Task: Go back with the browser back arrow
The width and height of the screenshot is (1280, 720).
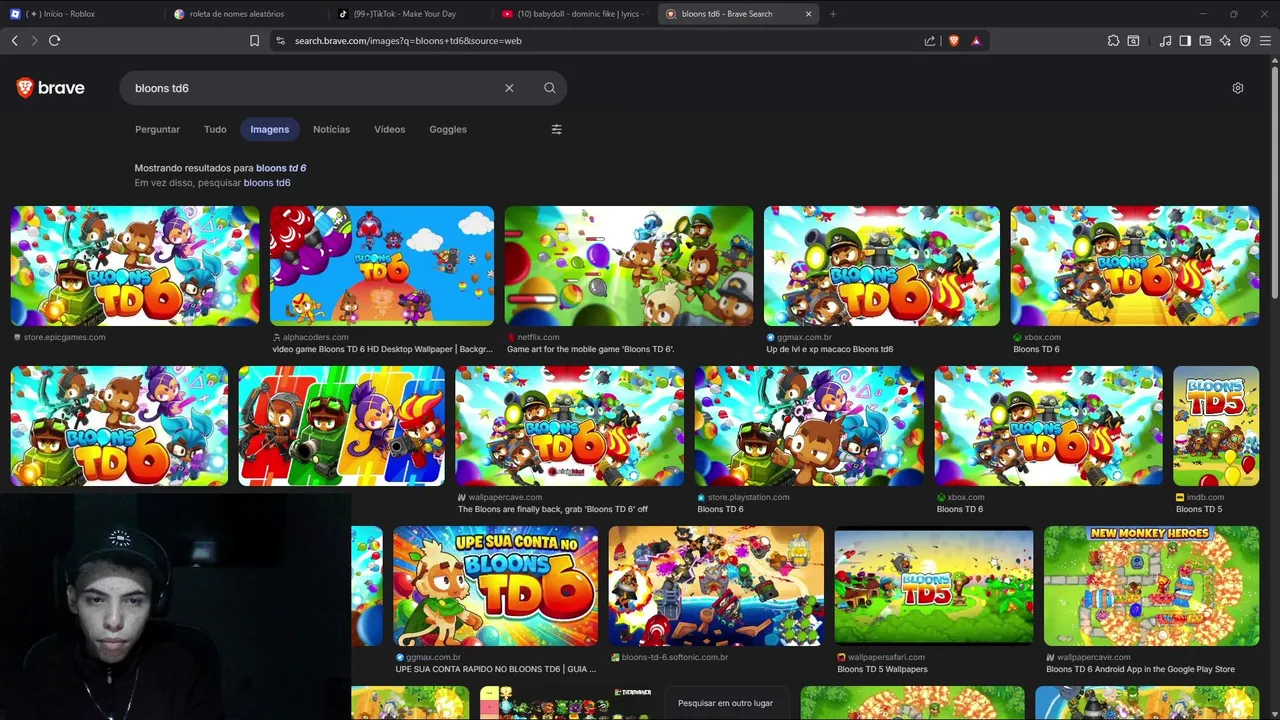Action: (15, 41)
